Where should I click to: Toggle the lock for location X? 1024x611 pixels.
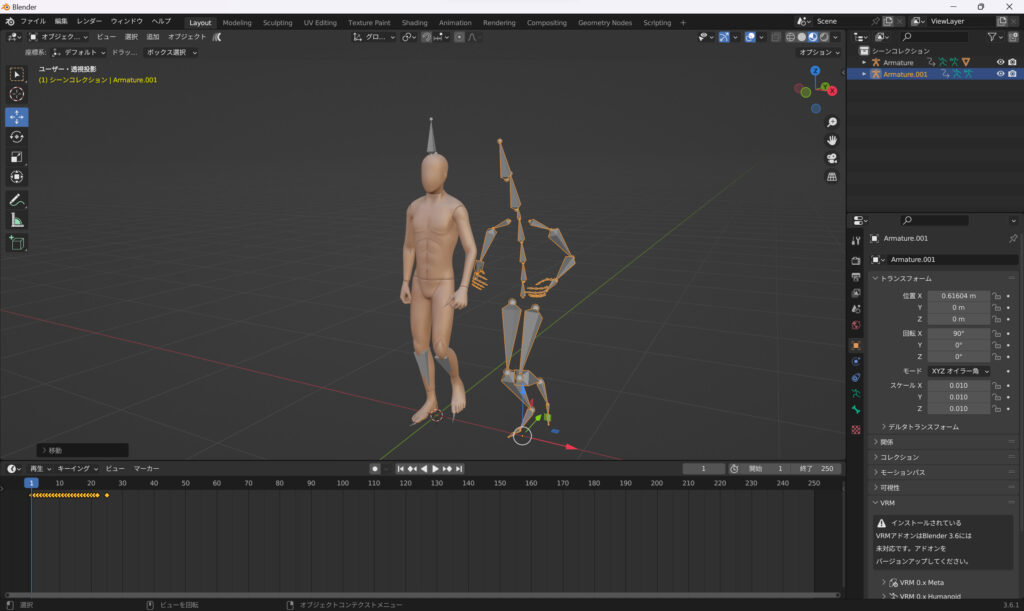click(997, 296)
